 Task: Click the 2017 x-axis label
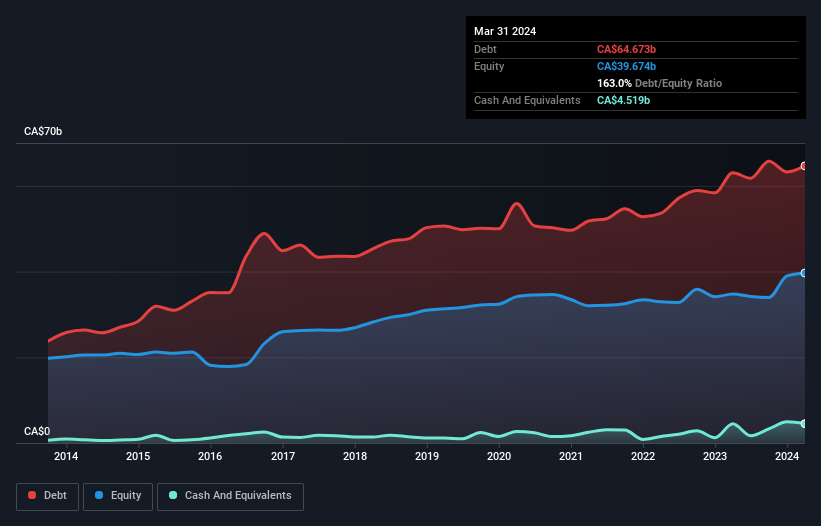[x=283, y=456]
